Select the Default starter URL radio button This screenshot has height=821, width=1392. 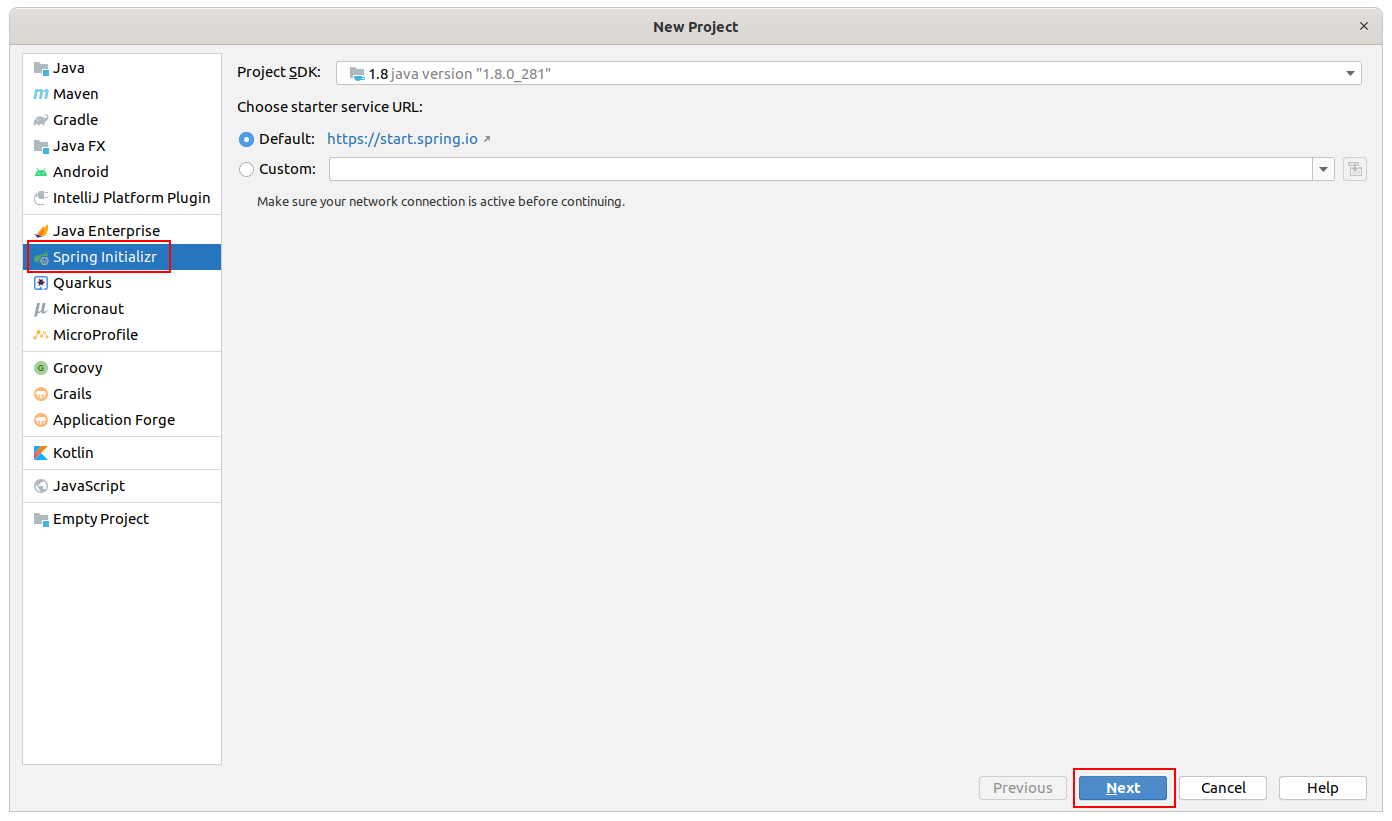tap(246, 139)
